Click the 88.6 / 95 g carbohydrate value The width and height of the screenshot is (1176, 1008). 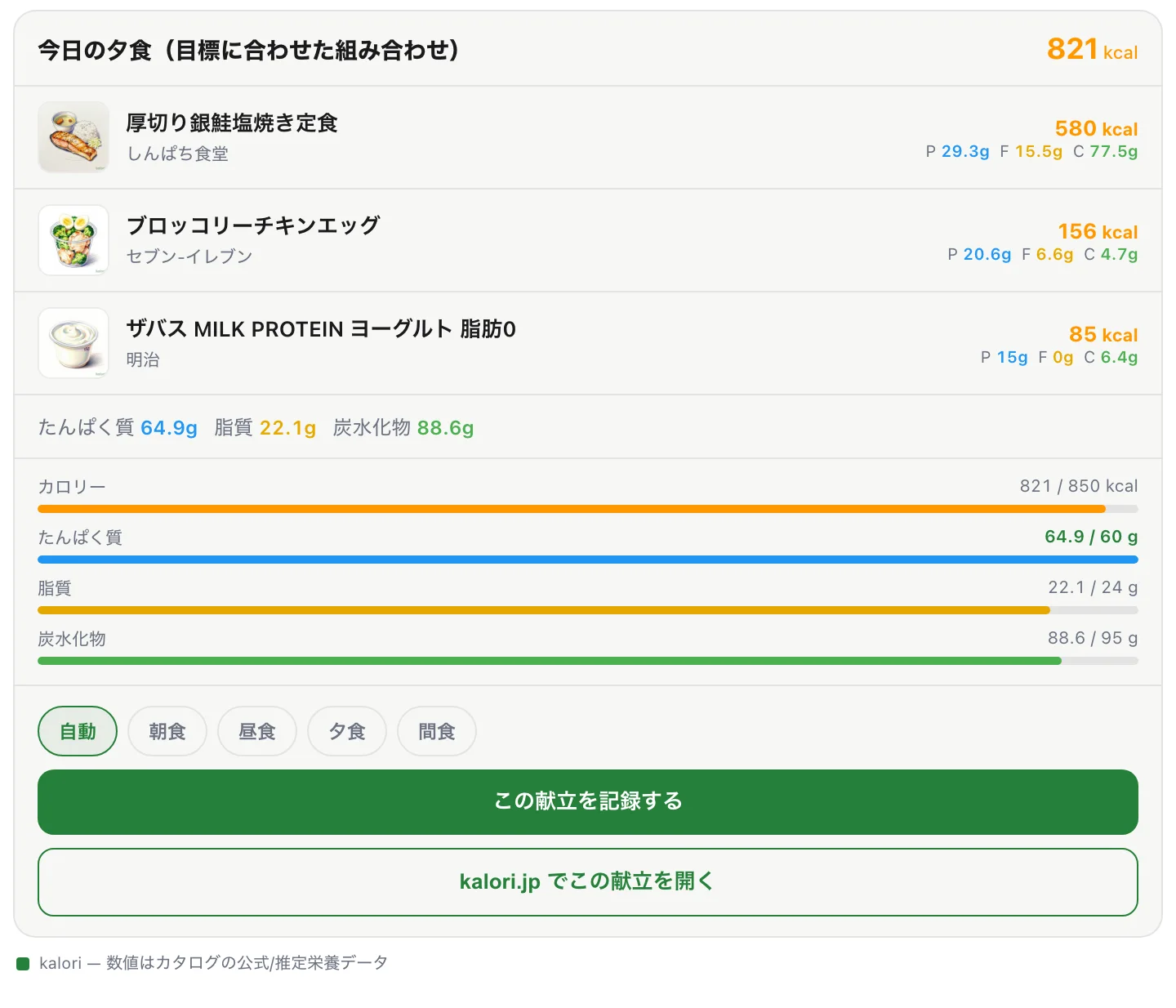(x=1093, y=638)
